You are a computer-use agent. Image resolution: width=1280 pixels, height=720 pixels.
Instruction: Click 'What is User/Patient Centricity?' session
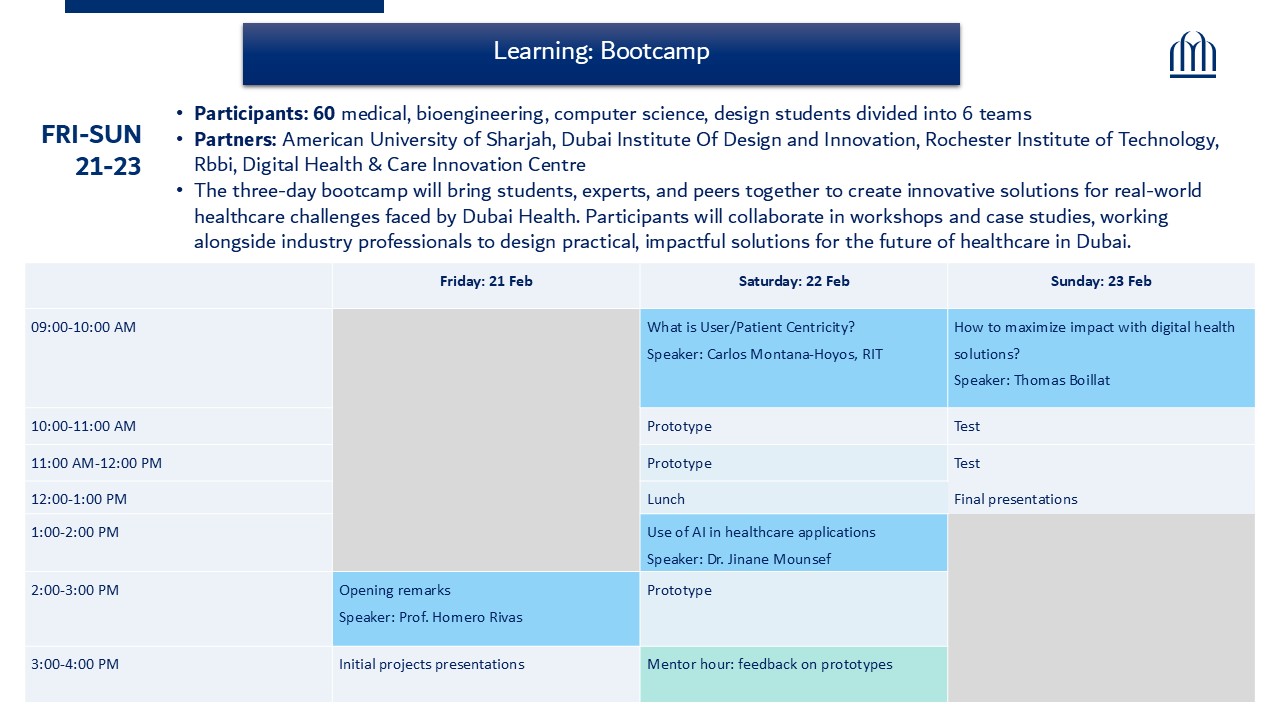[751, 327]
